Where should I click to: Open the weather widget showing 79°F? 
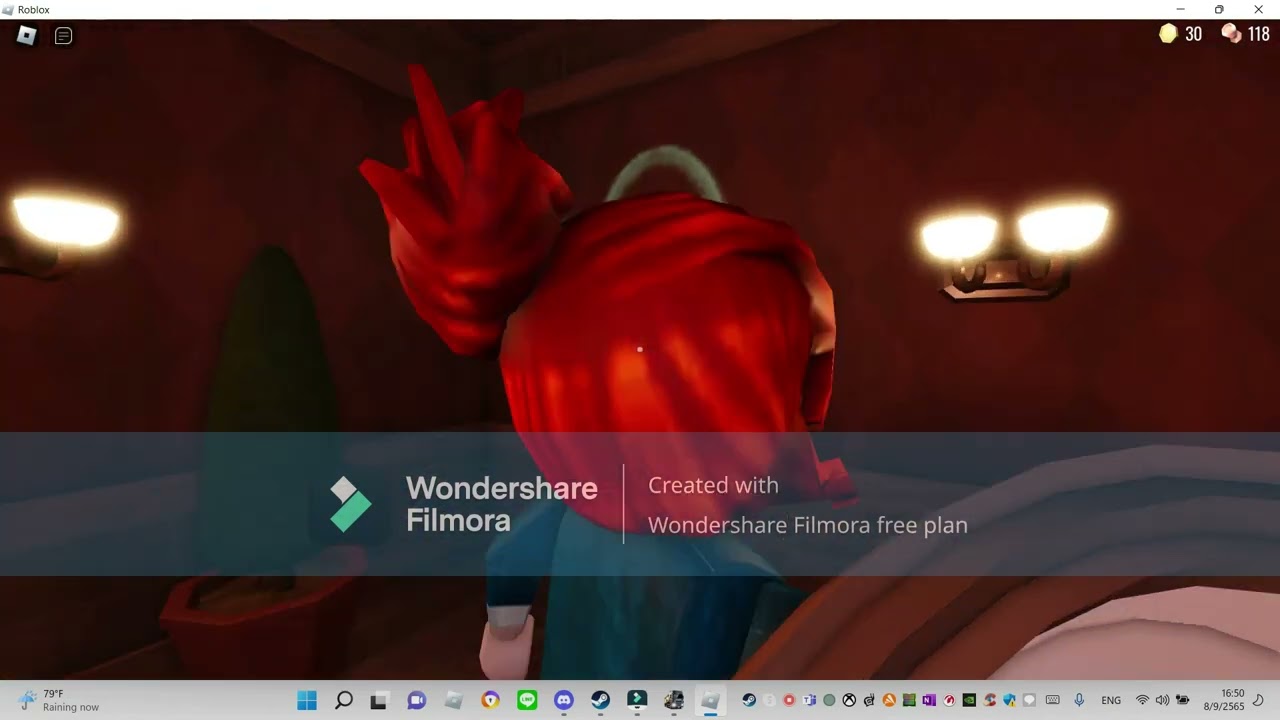[x=60, y=700]
